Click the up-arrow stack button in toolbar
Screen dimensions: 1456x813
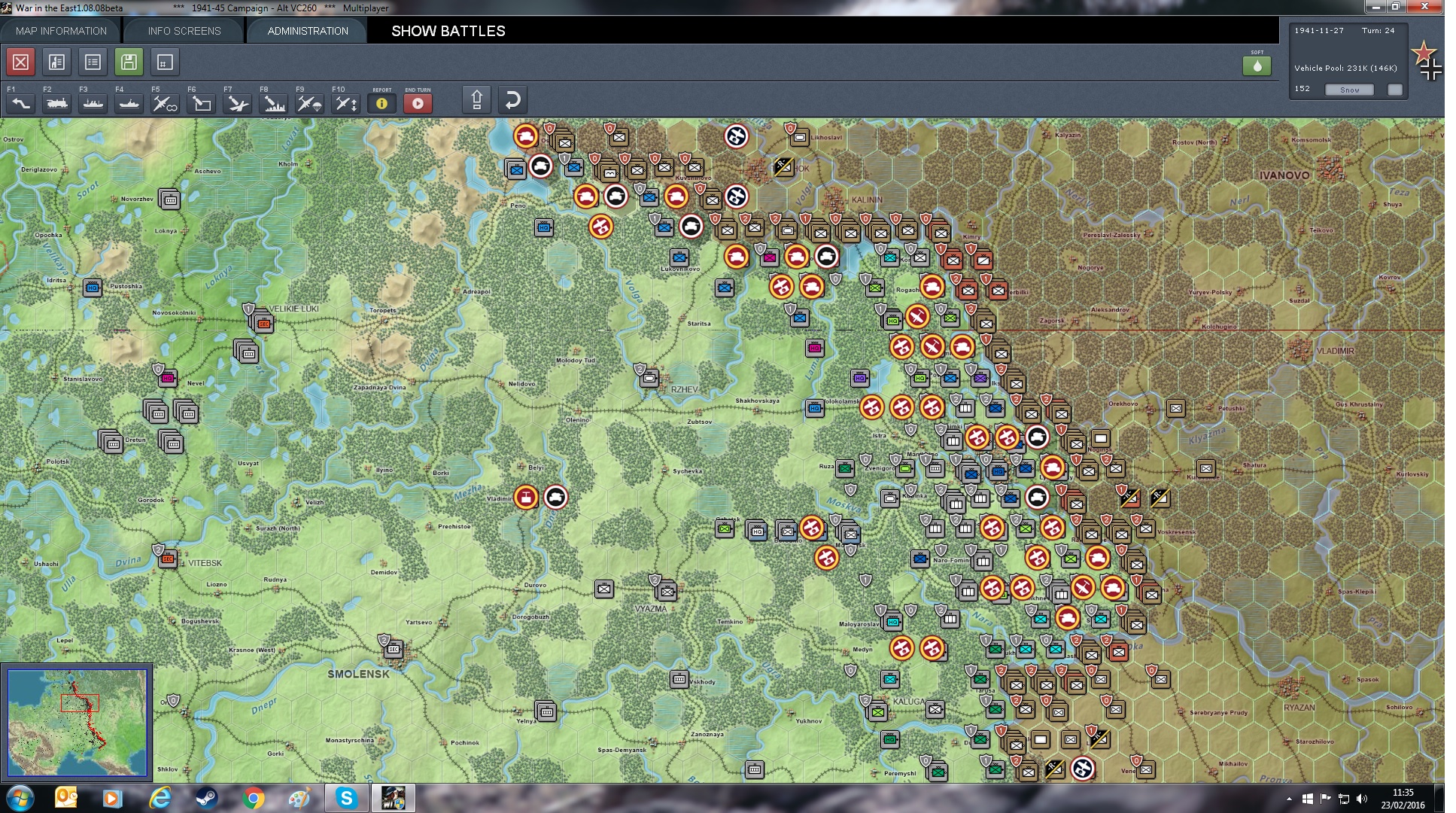click(x=476, y=100)
